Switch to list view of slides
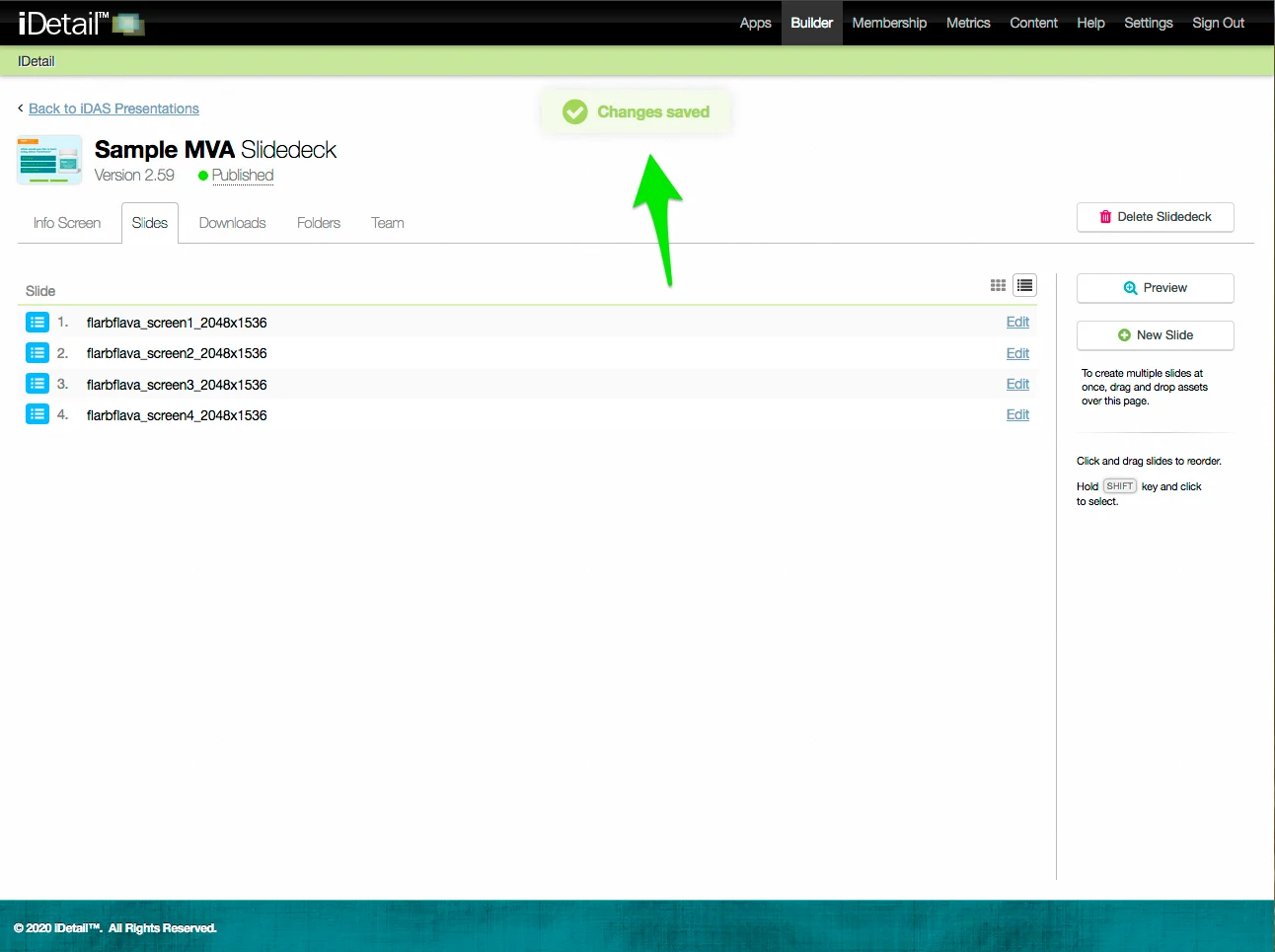Image resolution: width=1275 pixels, height=952 pixels. point(1025,285)
